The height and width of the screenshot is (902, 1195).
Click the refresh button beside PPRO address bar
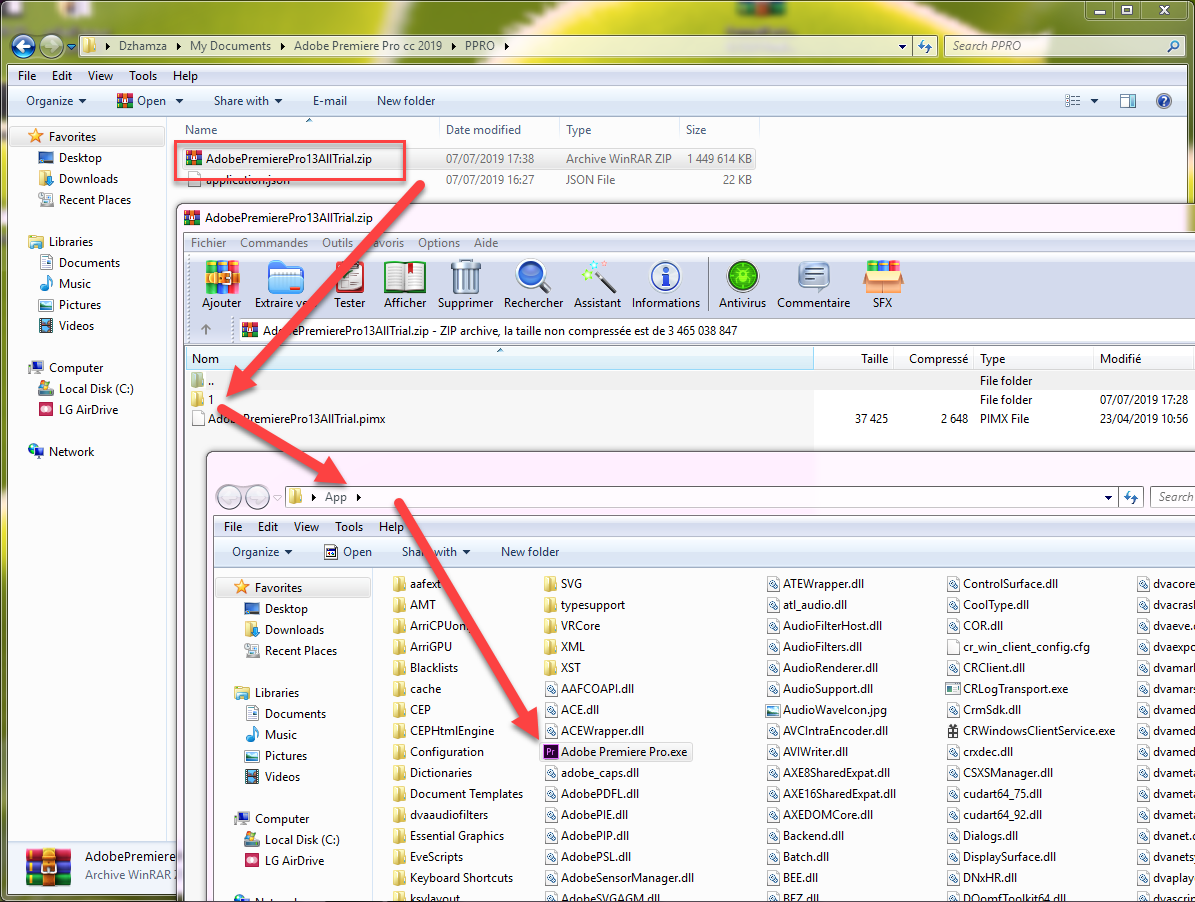925,46
